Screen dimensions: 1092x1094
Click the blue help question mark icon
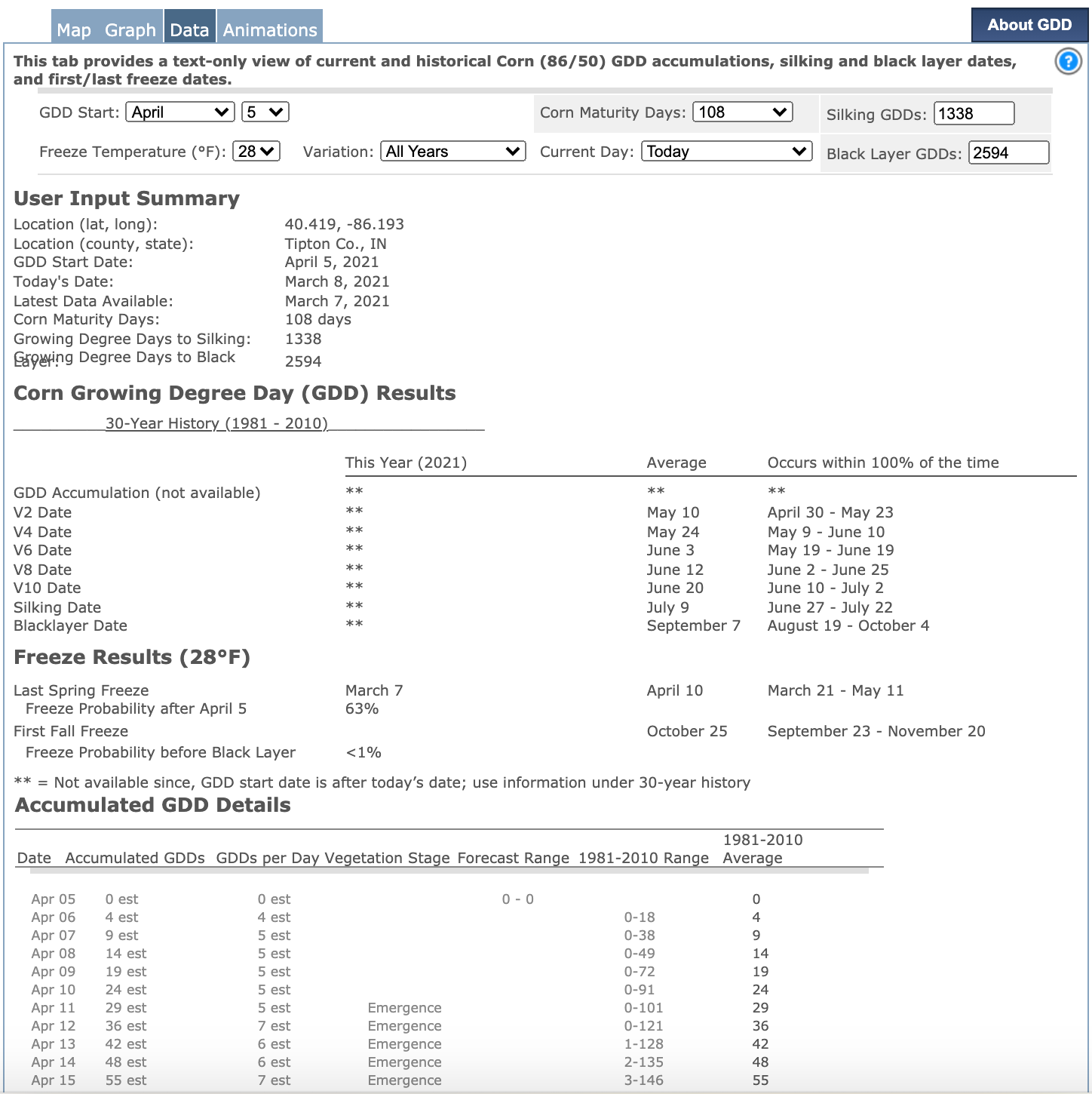tap(1068, 61)
